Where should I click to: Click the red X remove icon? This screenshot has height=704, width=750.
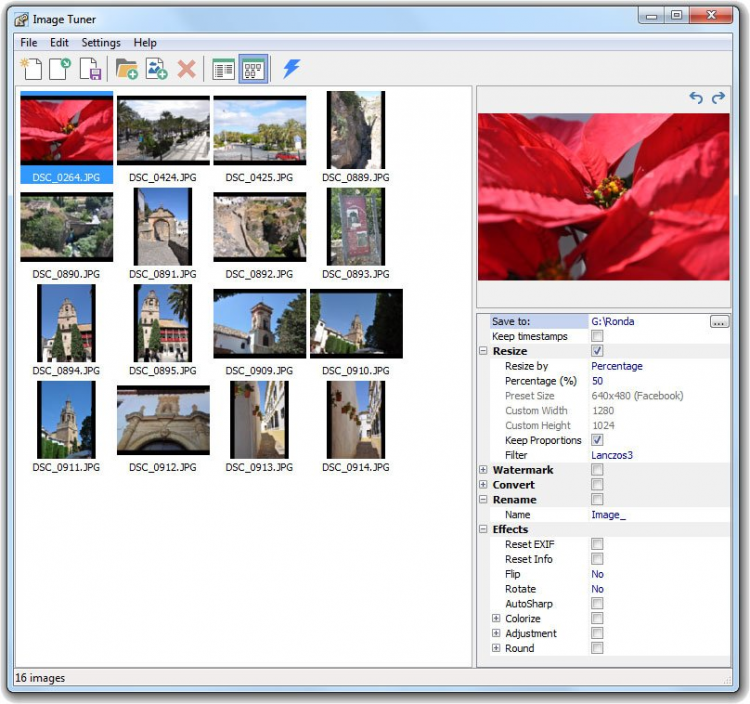pos(187,69)
